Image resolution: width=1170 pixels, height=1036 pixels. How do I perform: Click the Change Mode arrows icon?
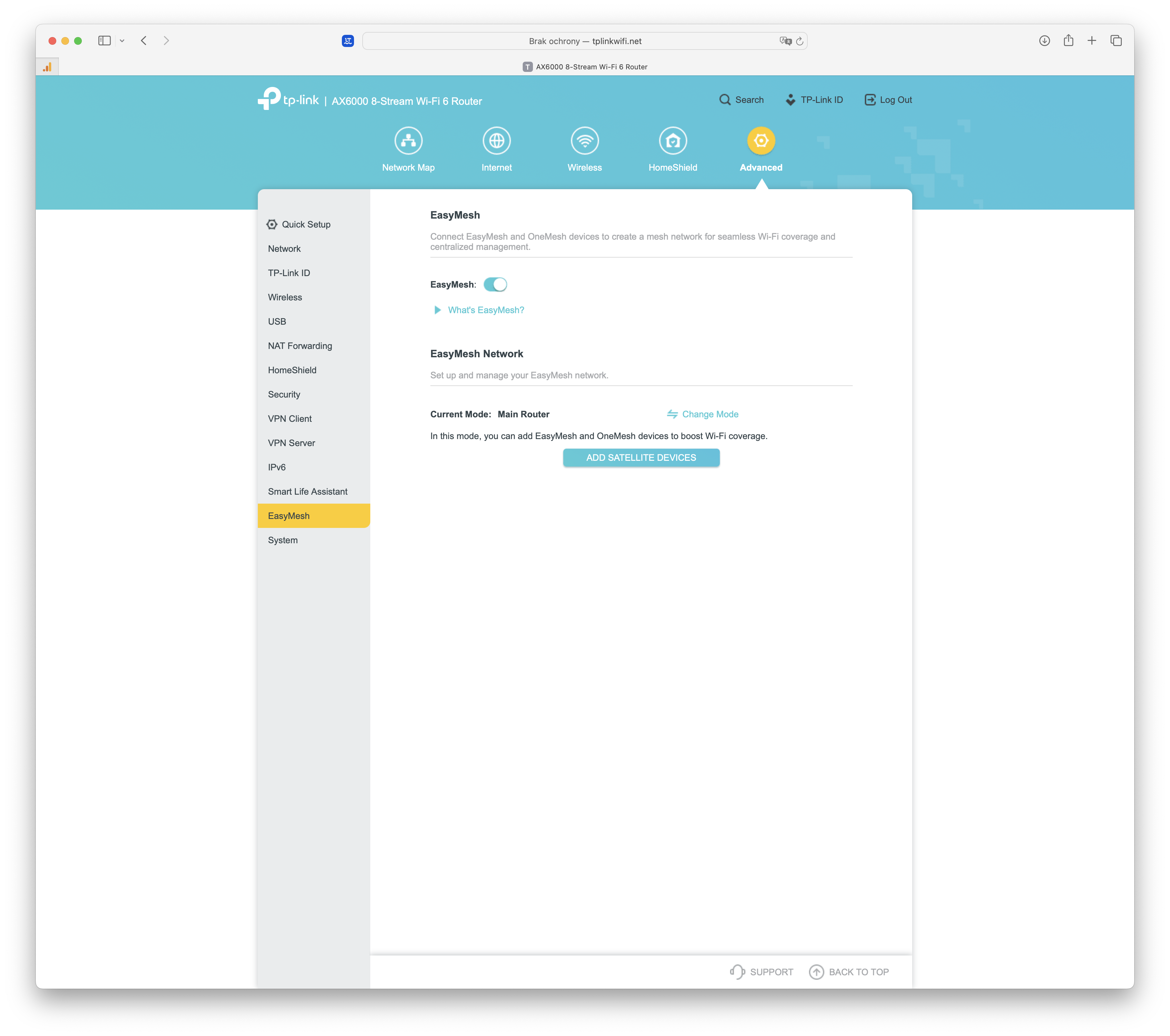pyautogui.click(x=672, y=414)
